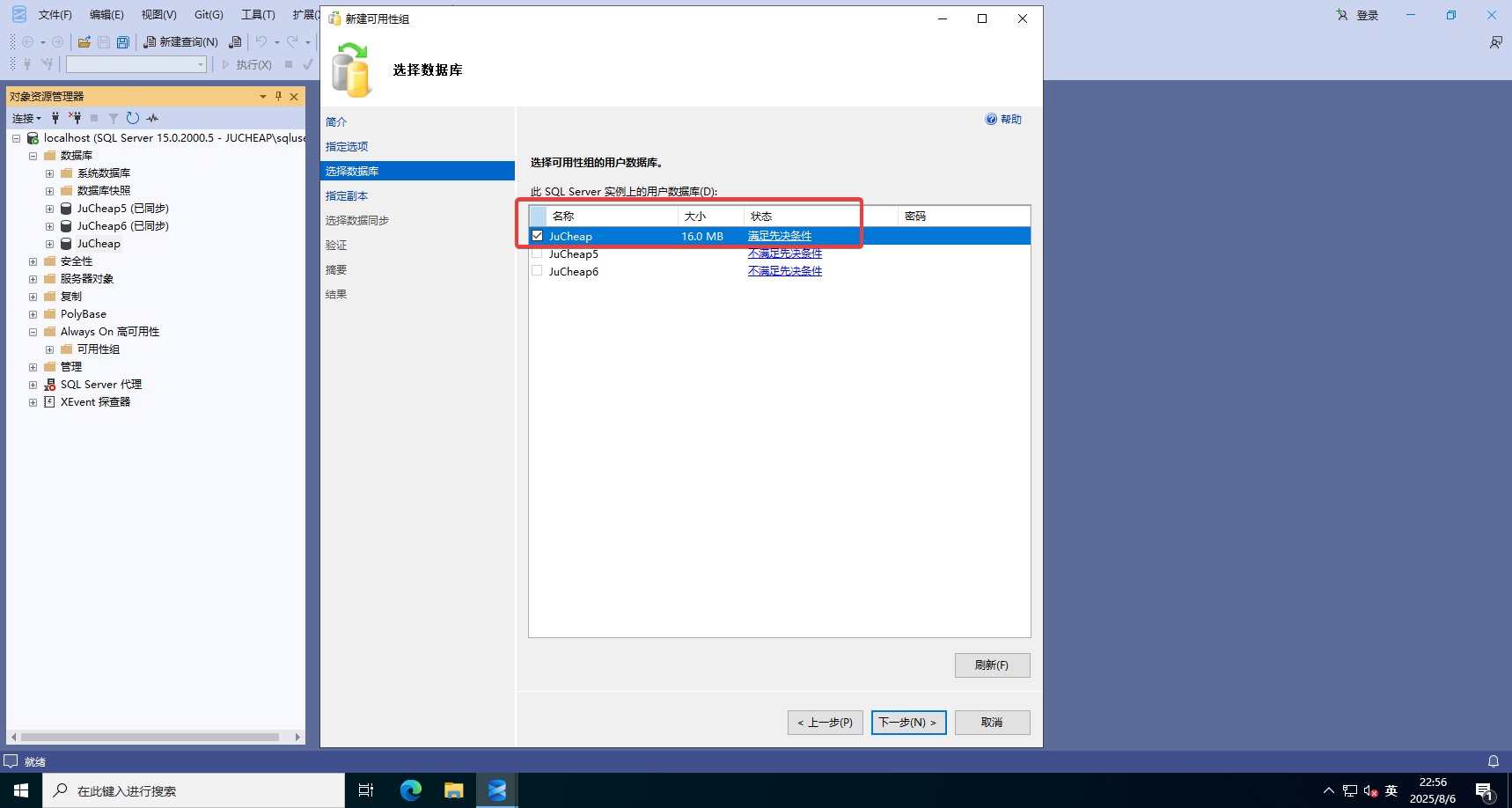This screenshot has height=808, width=1512.
Task: Expand PolyBase node
Action: 33,314
